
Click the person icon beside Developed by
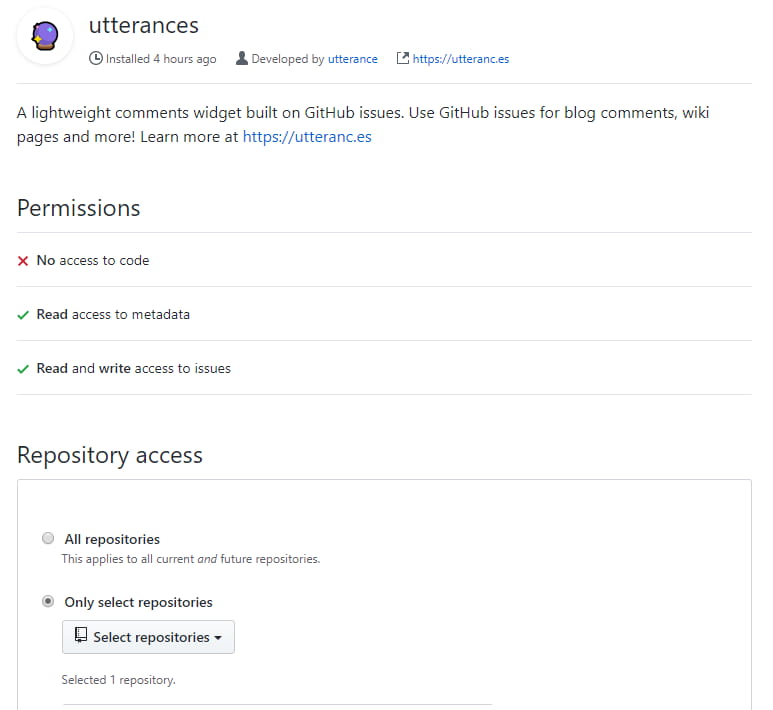tap(242, 58)
